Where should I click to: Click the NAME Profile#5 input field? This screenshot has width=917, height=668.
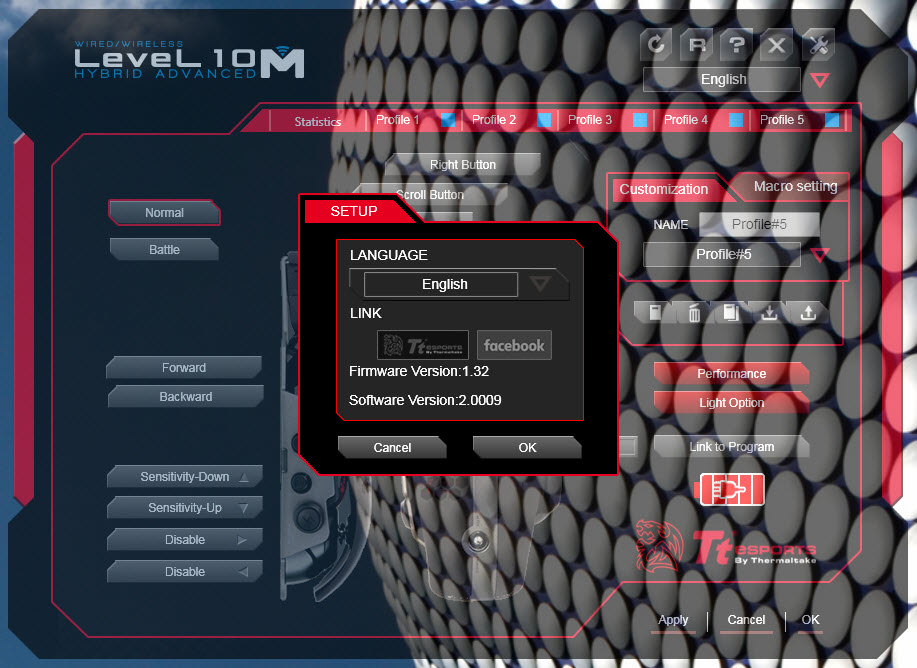(x=759, y=225)
